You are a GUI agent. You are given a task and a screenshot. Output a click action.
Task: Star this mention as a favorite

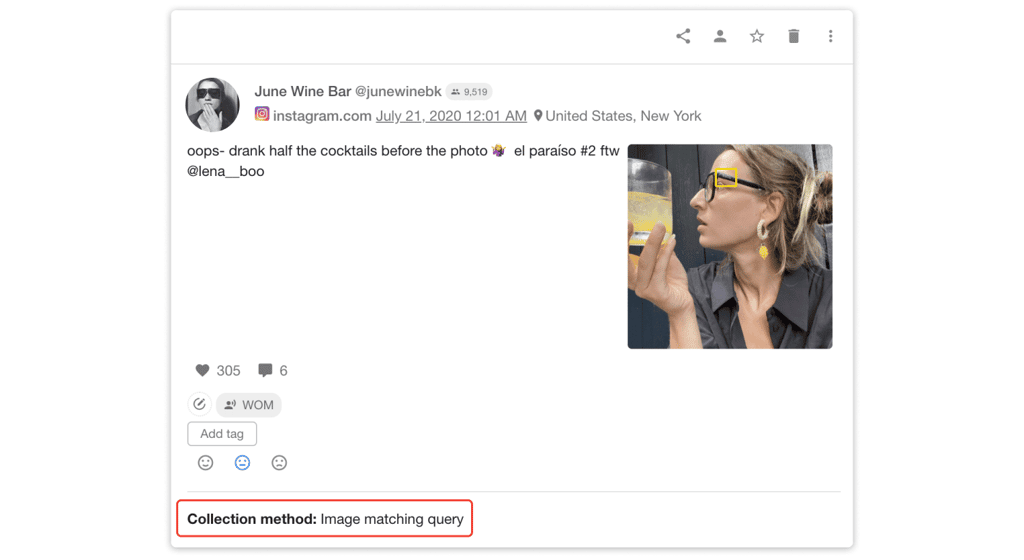click(757, 36)
